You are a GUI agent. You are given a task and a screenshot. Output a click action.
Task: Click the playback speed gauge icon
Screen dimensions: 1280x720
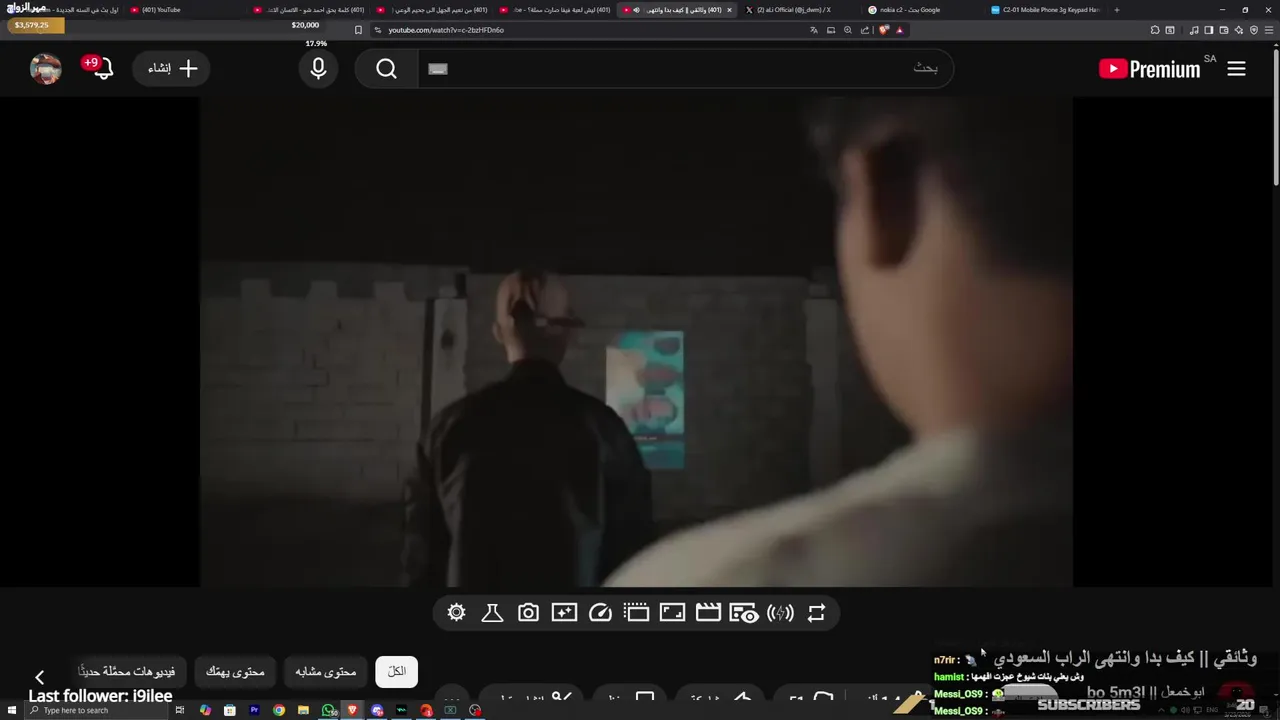tap(600, 613)
